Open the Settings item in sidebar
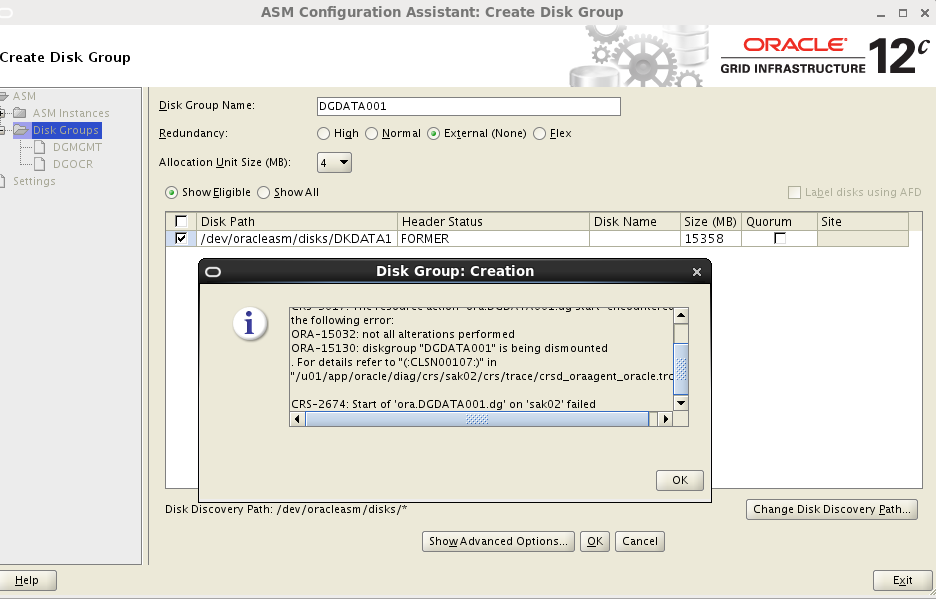 [x=34, y=180]
